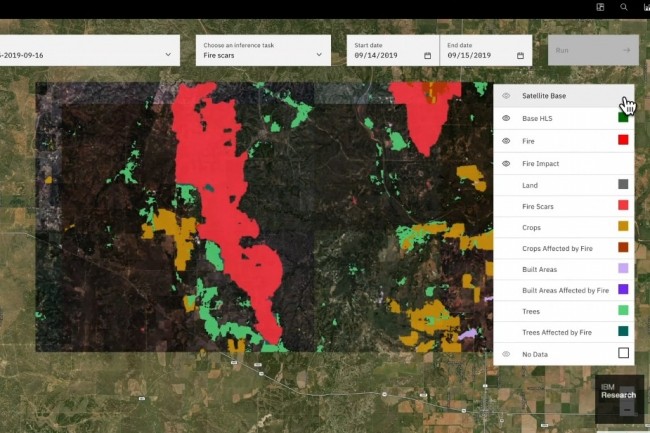
Task: Toggle the Fire layer eye icon
Action: [506, 141]
